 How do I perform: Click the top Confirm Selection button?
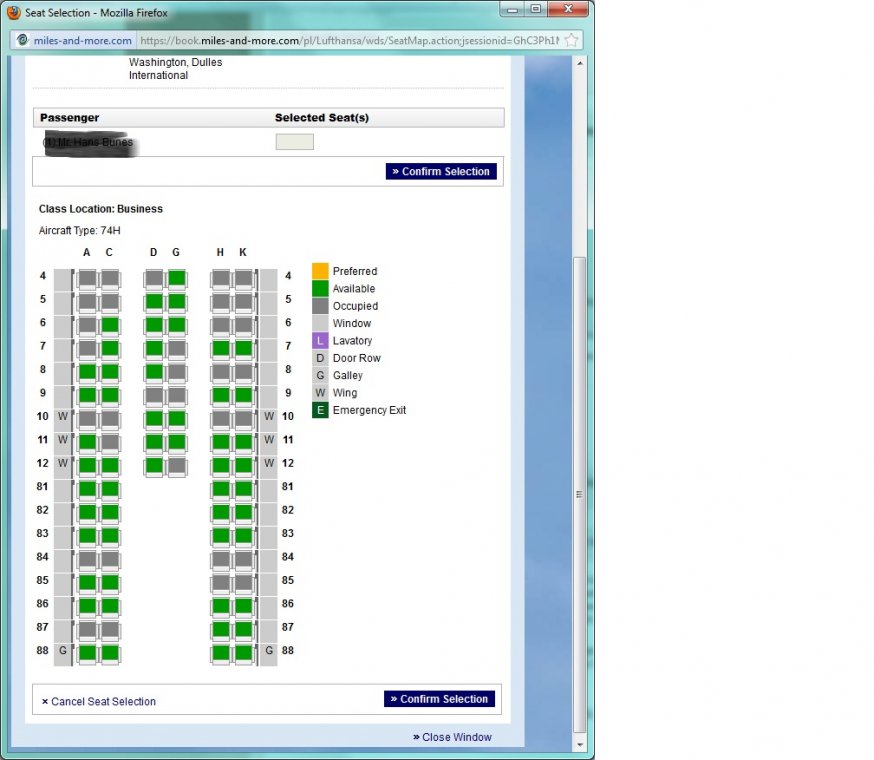coord(441,172)
